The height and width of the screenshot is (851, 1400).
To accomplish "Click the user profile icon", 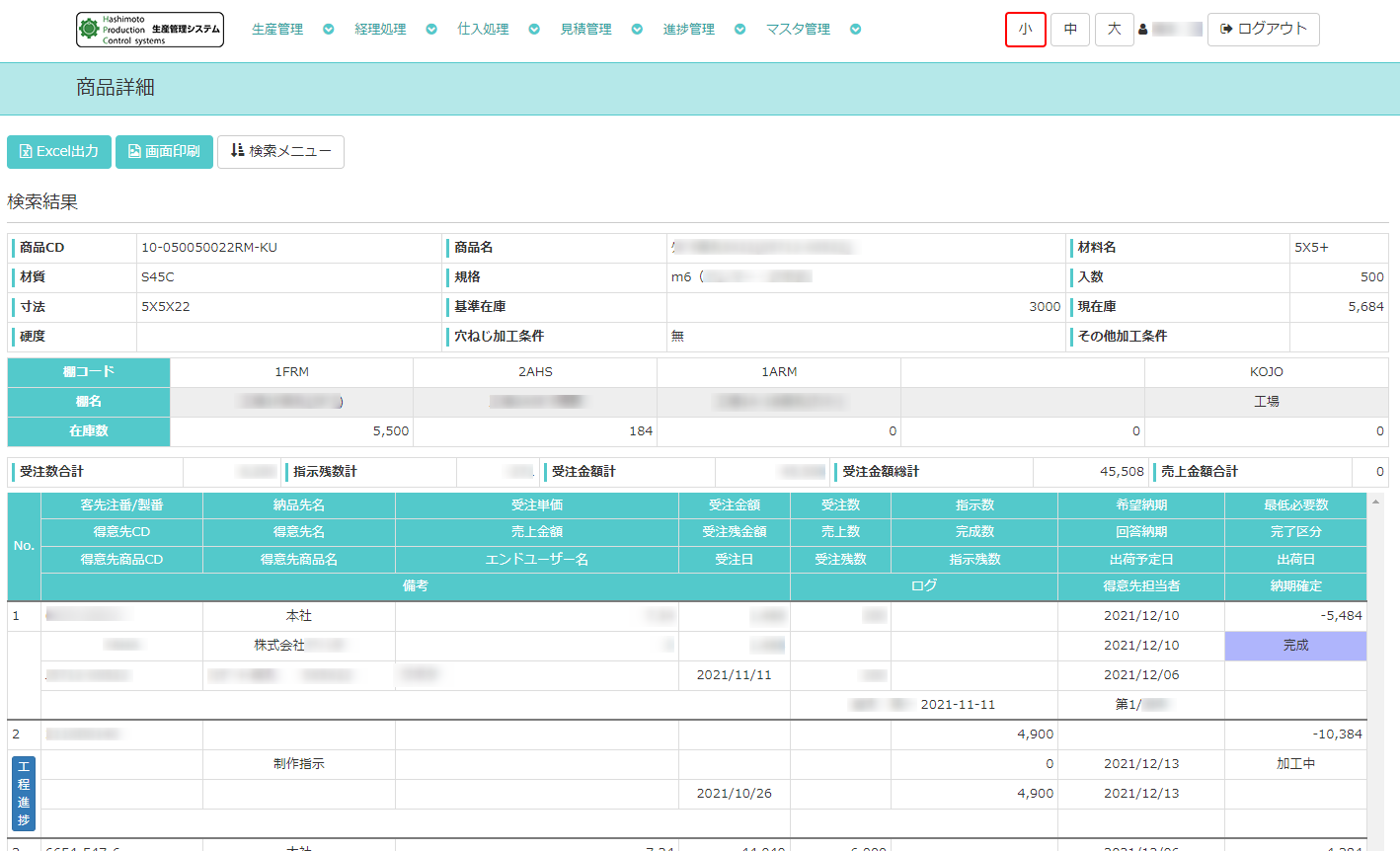I will point(1143,30).
